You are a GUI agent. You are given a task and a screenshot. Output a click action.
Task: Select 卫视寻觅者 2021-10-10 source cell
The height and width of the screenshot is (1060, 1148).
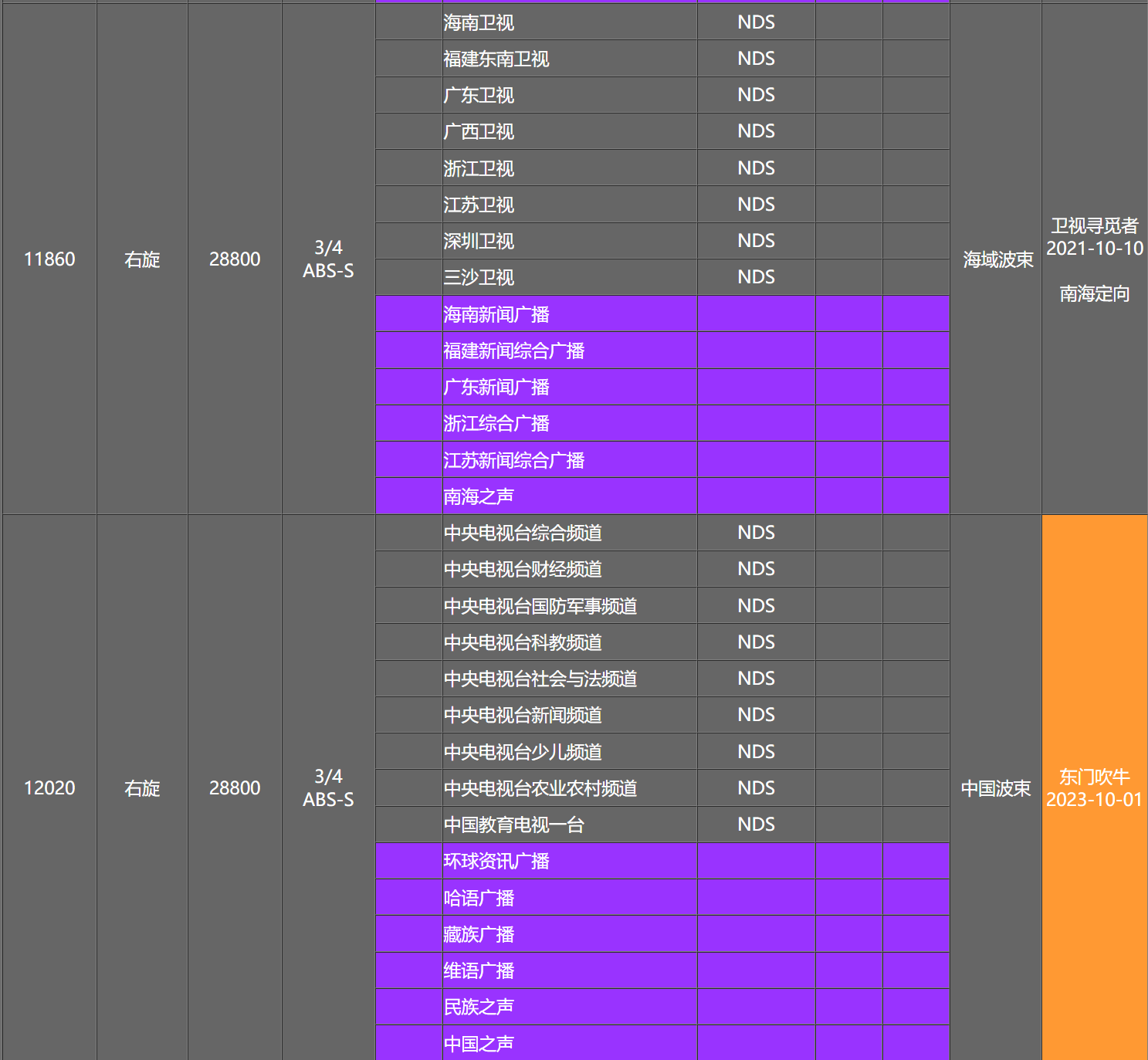tap(1095, 259)
